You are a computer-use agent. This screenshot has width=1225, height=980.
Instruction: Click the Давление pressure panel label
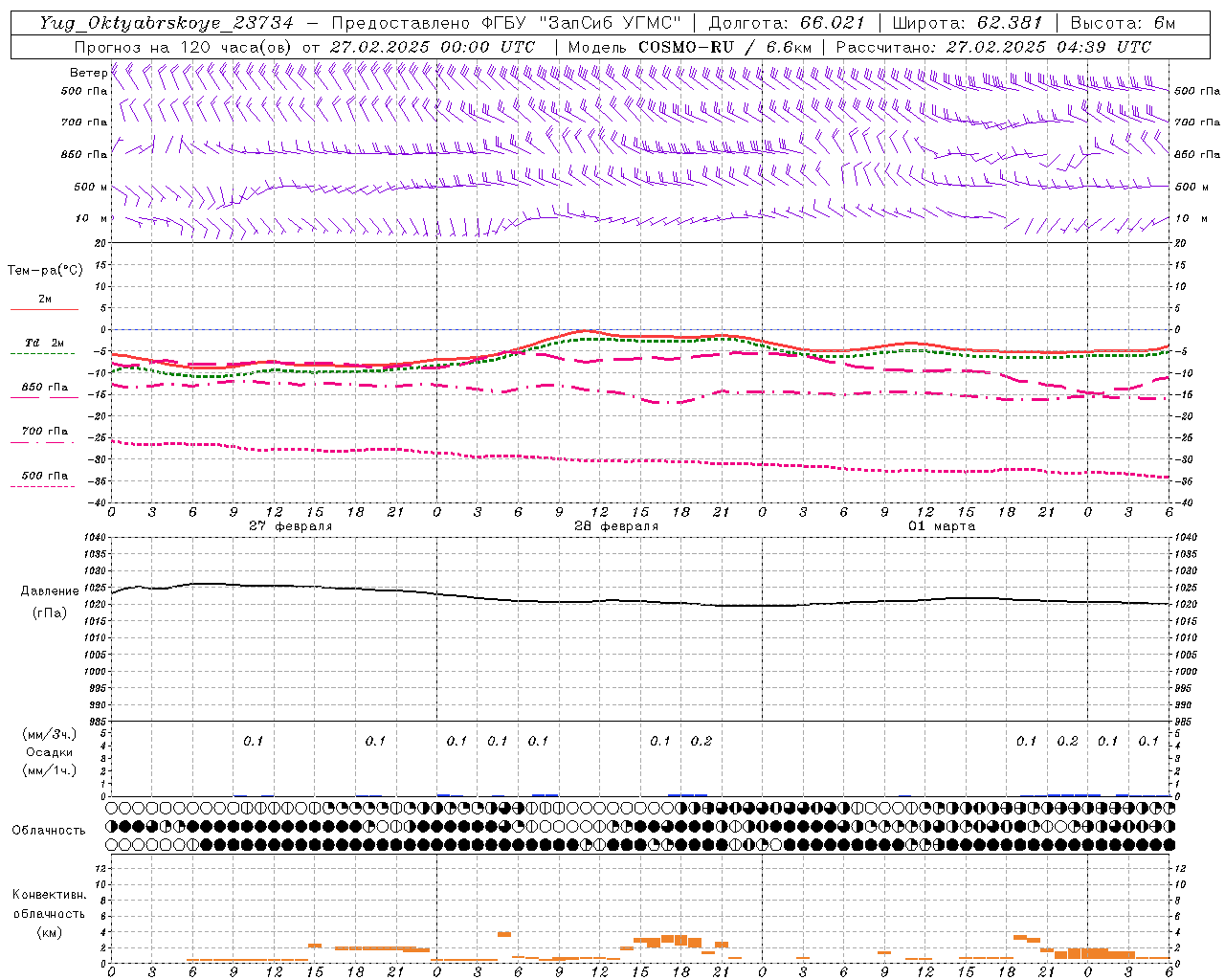(50, 591)
